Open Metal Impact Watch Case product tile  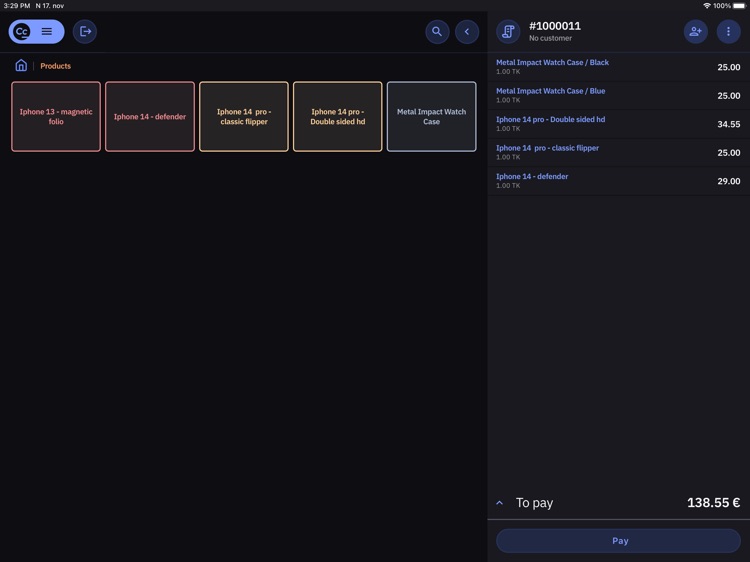click(x=431, y=117)
